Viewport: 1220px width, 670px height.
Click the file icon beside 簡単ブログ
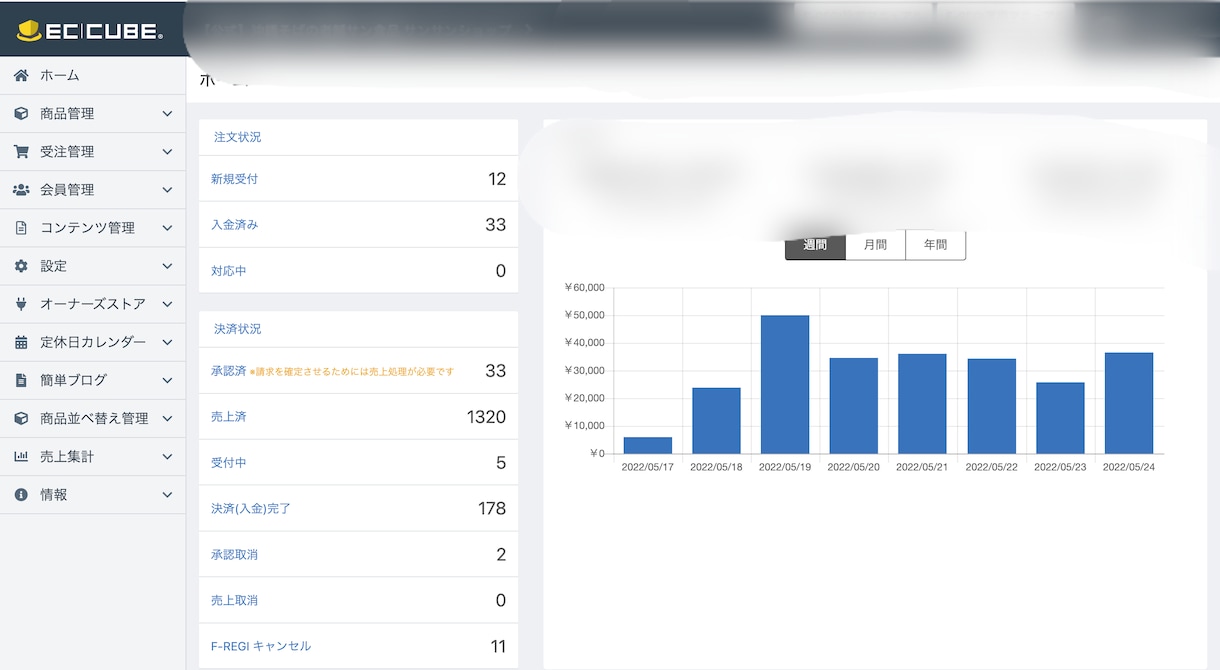[21, 380]
